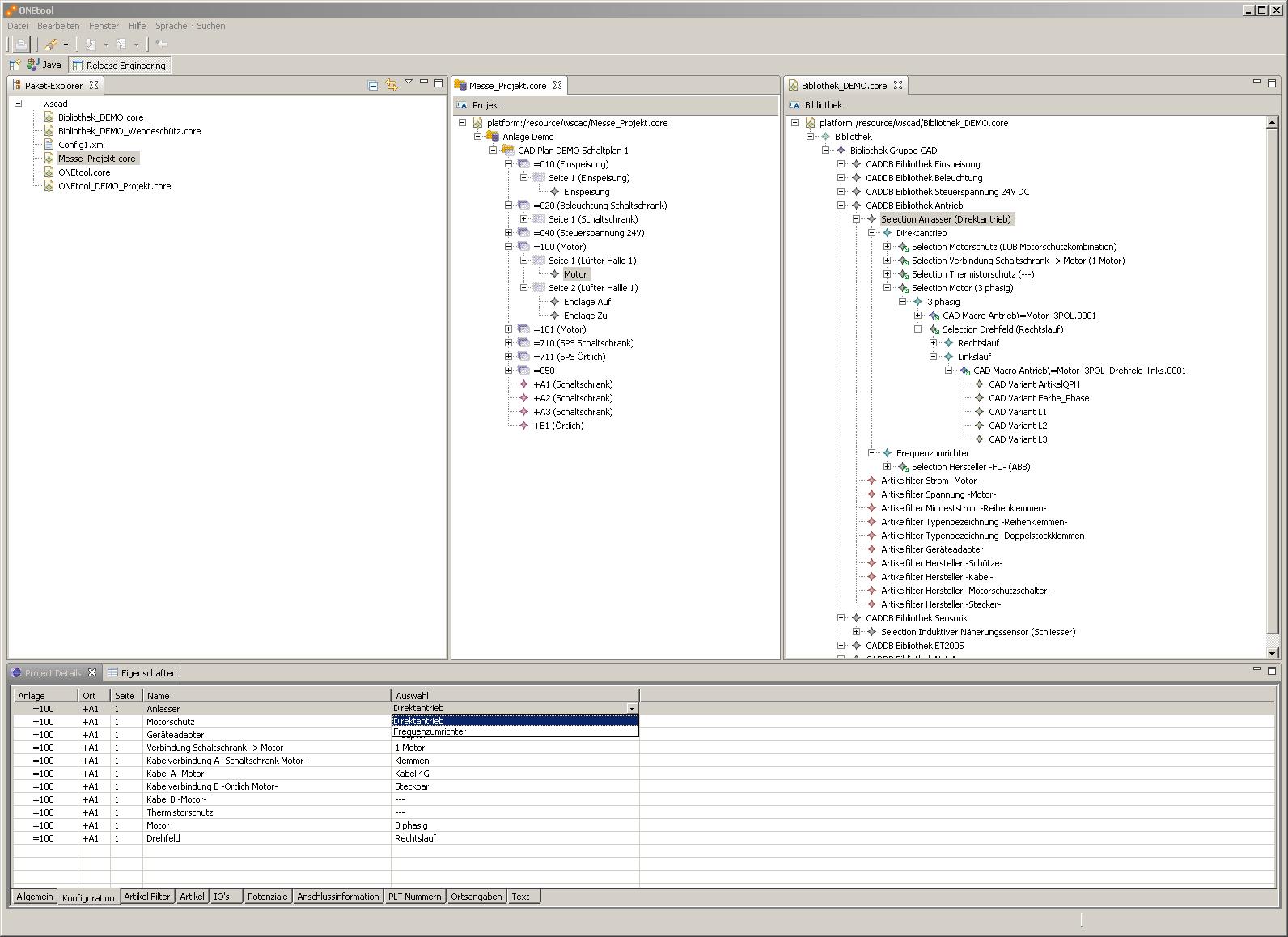Select ONEtool_DEMO_Projekt.core in Paket-Explorer
This screenshot has height=937, width=1288.
click(x=114, y=186)
